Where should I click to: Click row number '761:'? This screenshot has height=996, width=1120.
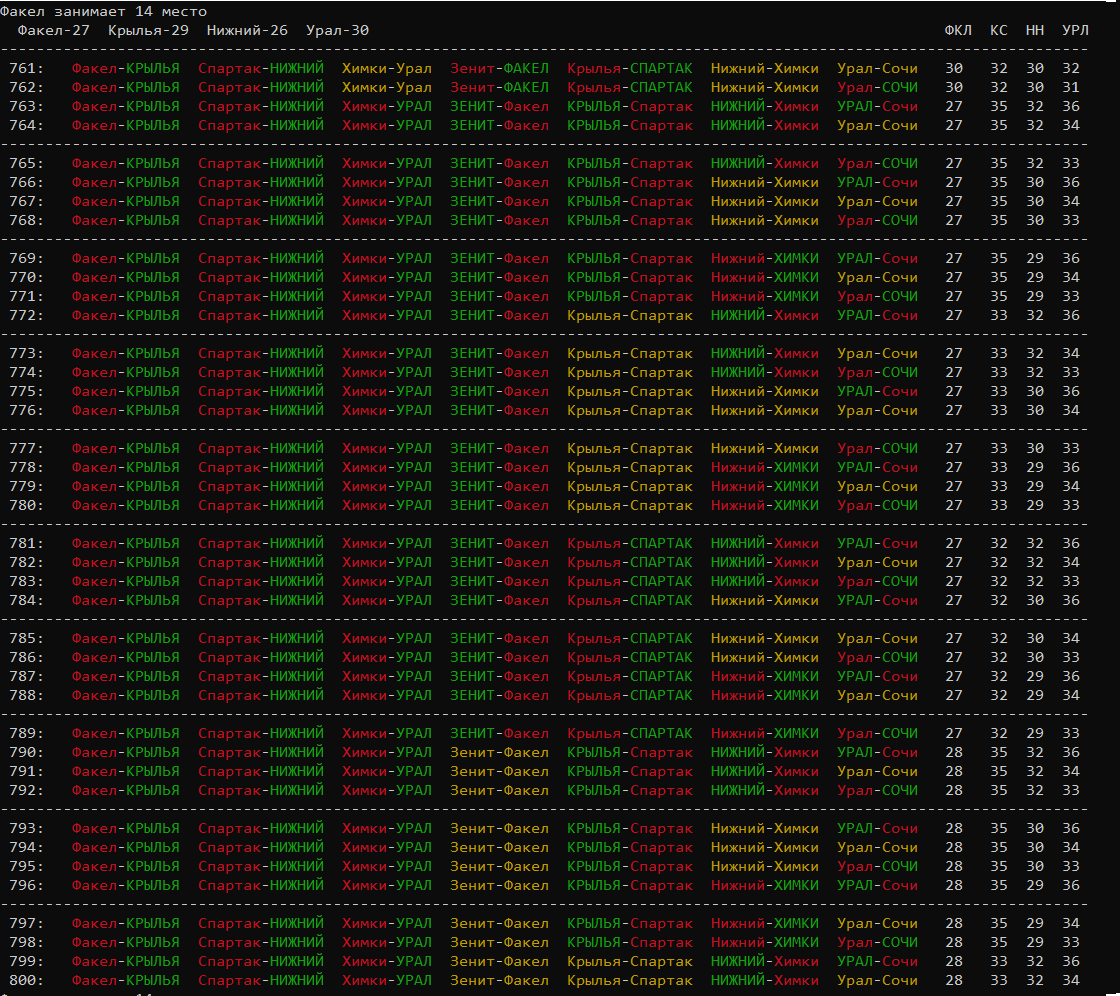(x=26, y=69)
